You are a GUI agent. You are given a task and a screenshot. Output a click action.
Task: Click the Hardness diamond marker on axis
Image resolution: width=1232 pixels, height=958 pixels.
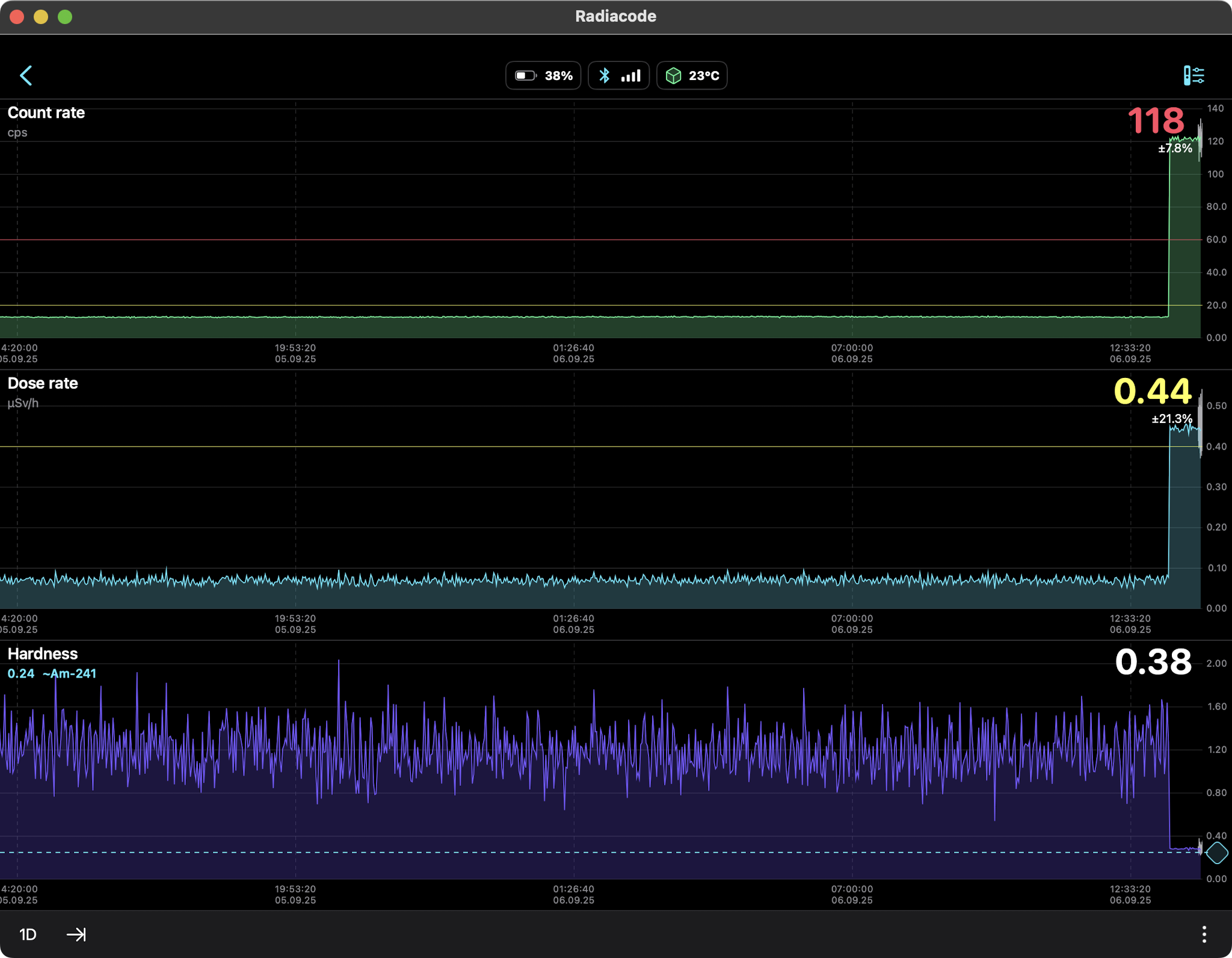1217,853
